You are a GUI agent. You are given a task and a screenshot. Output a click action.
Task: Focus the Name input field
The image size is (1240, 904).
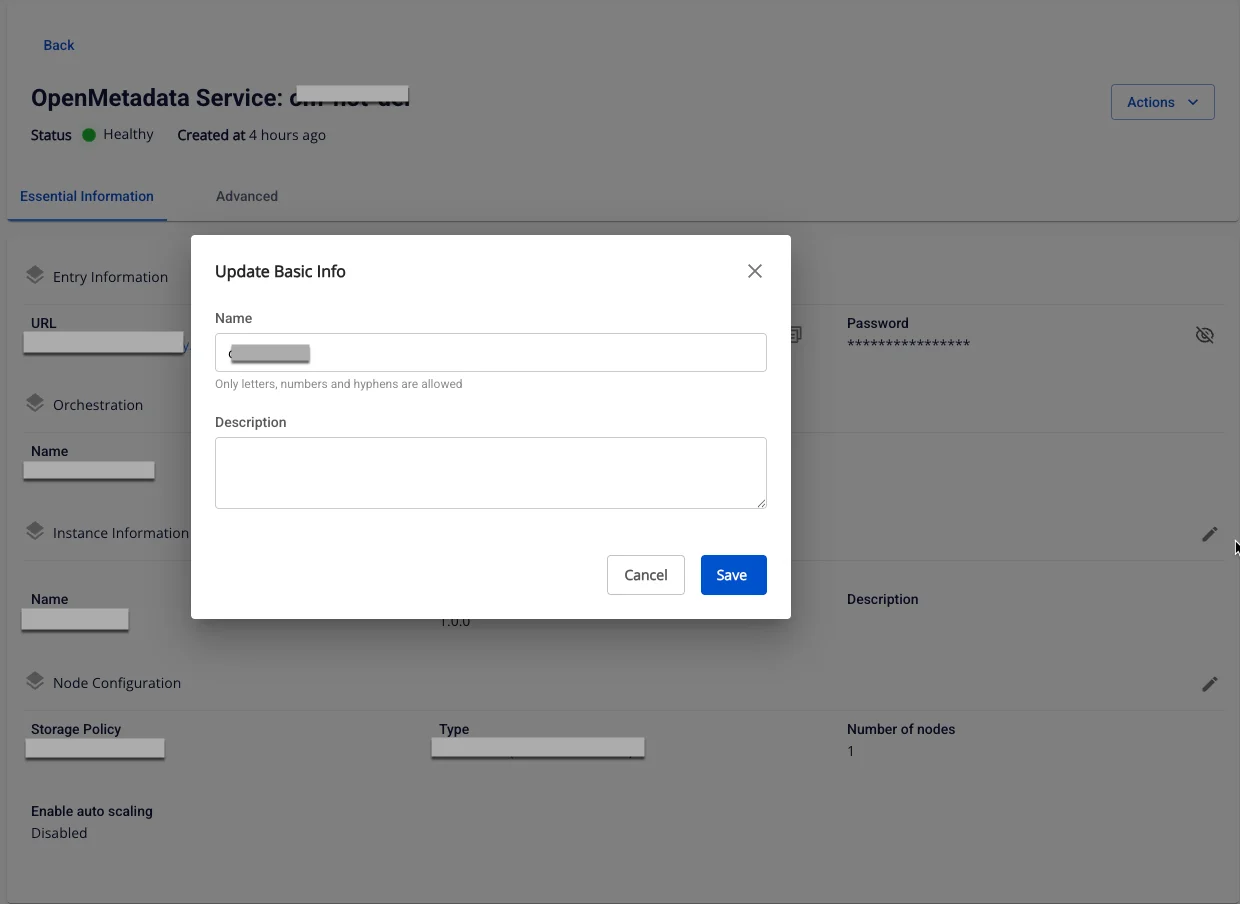(x=491, y=352)
